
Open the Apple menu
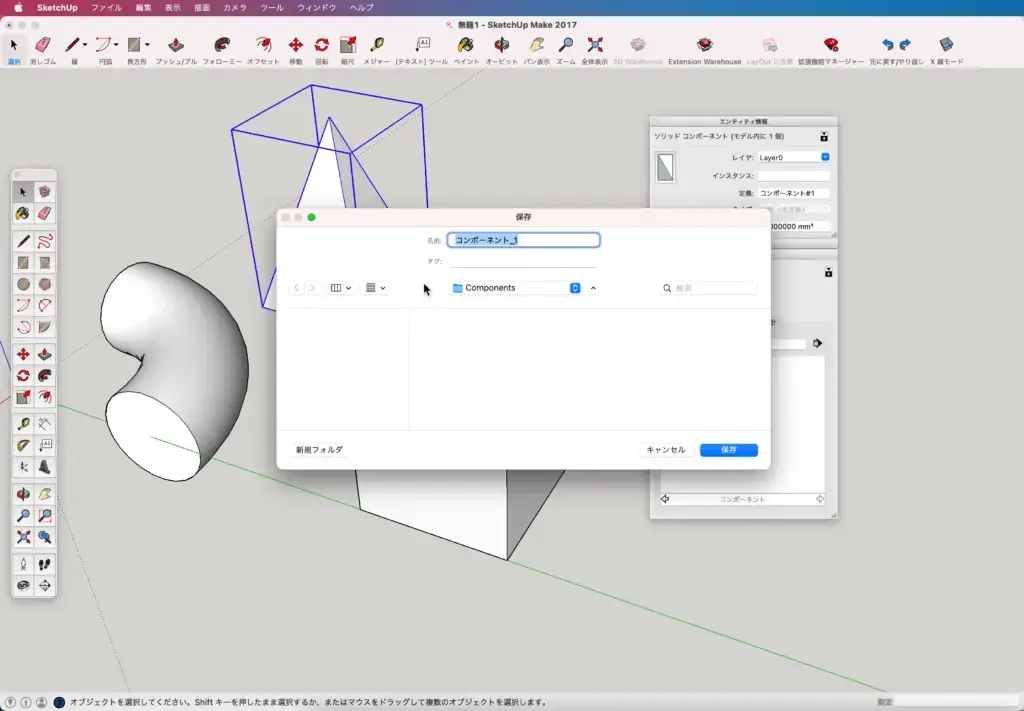(x=18, y=8)
